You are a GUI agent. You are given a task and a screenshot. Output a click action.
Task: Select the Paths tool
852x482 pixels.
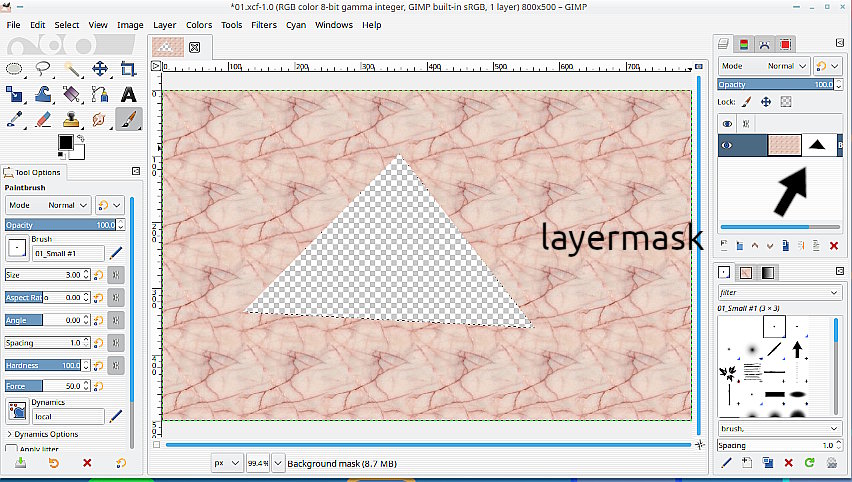coord(100,95)
